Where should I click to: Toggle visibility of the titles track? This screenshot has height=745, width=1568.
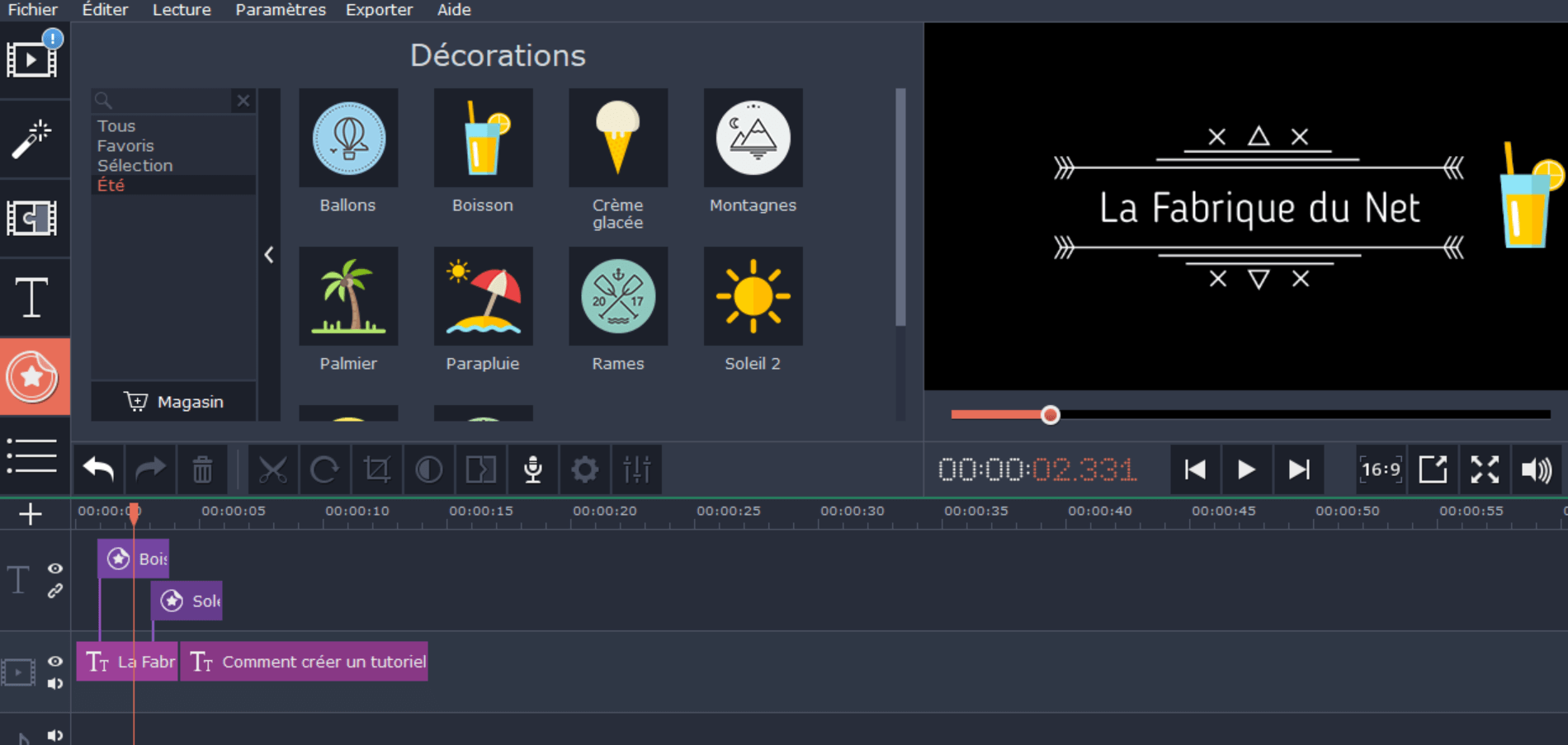(x=55, y=568)
